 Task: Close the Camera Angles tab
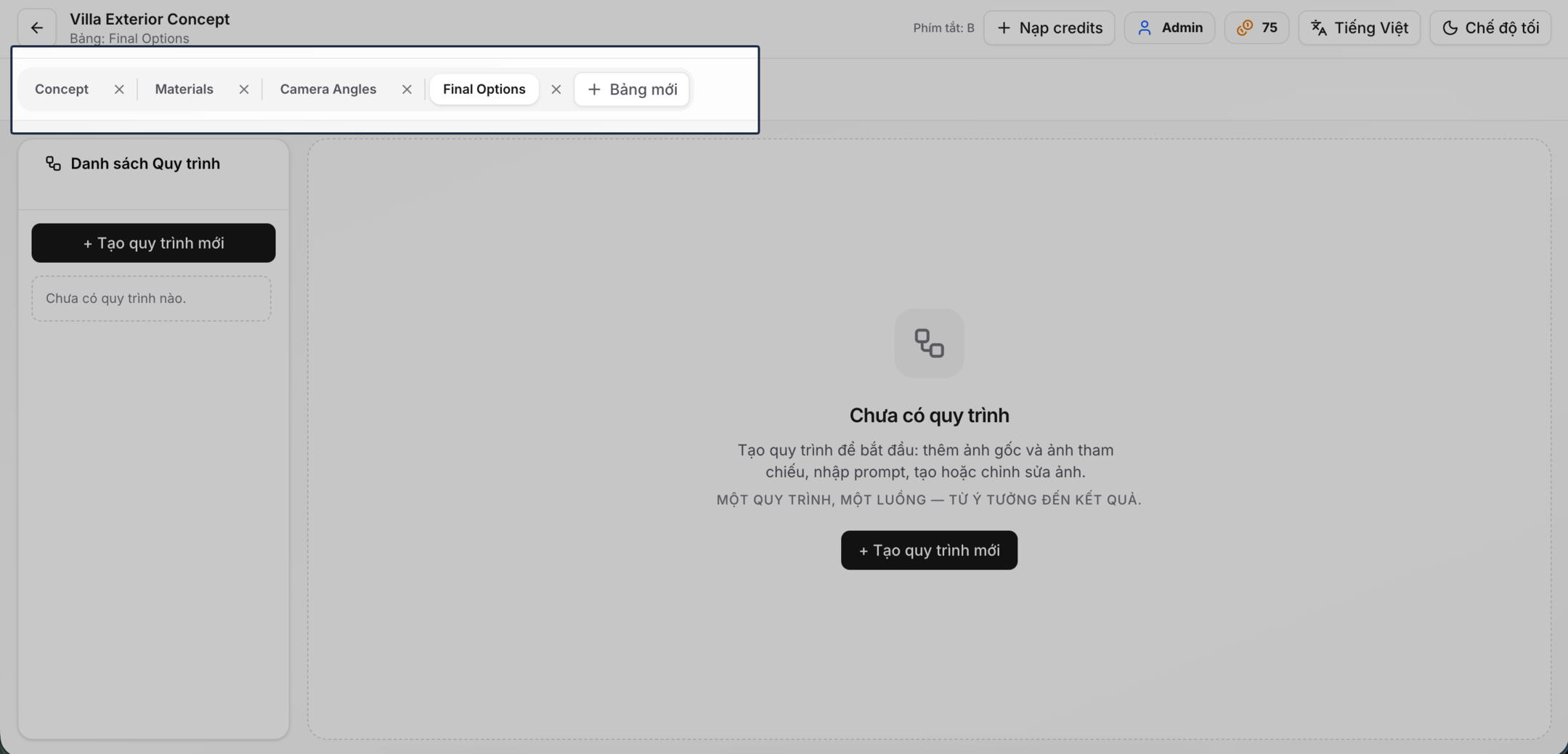(407, 89)
